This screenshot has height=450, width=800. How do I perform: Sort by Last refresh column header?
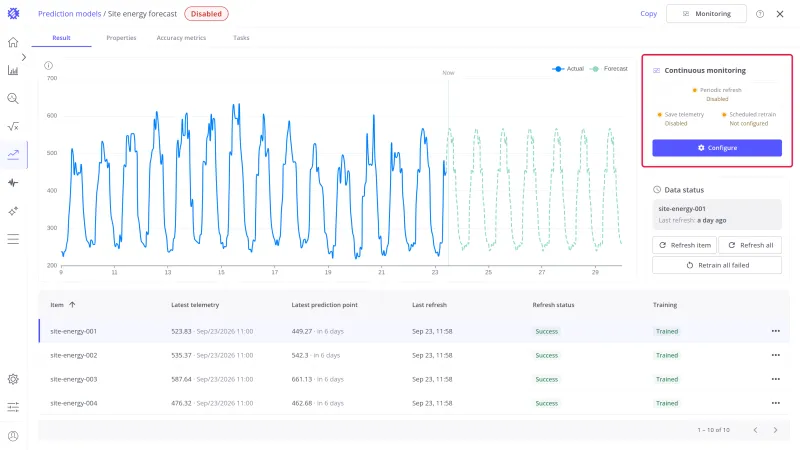[429, 305]
